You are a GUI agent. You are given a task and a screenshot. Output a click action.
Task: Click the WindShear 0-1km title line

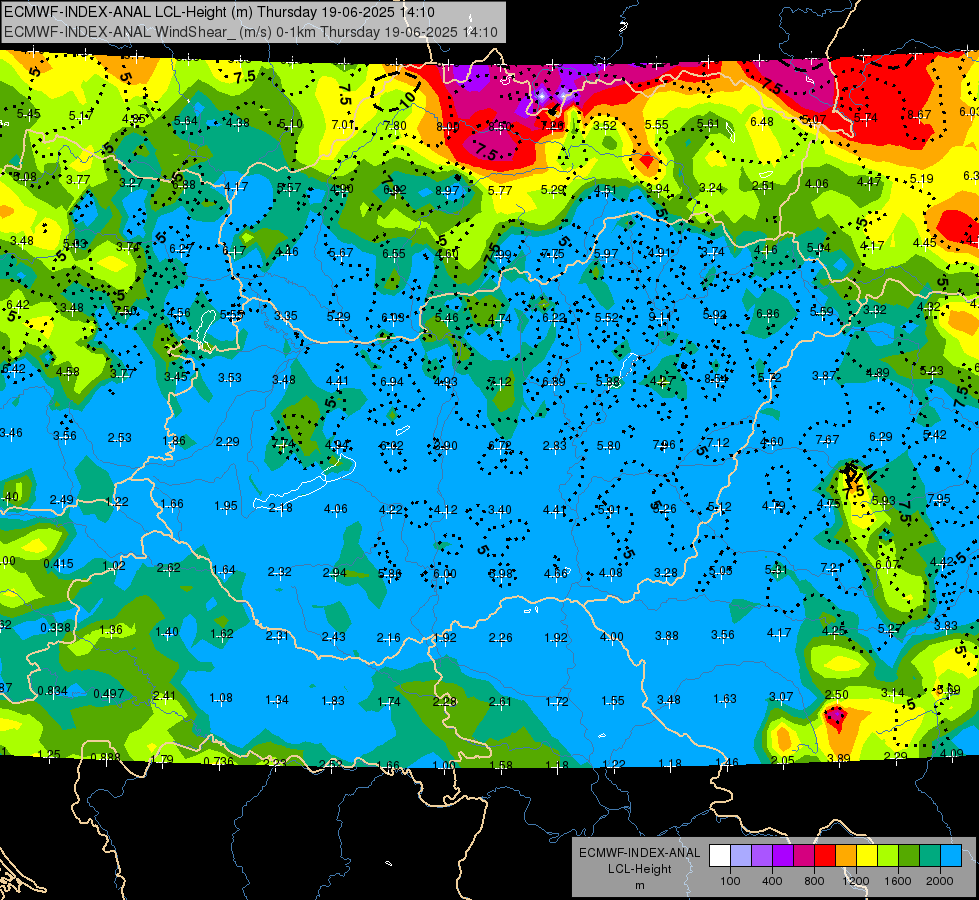(x=251, y=32)
